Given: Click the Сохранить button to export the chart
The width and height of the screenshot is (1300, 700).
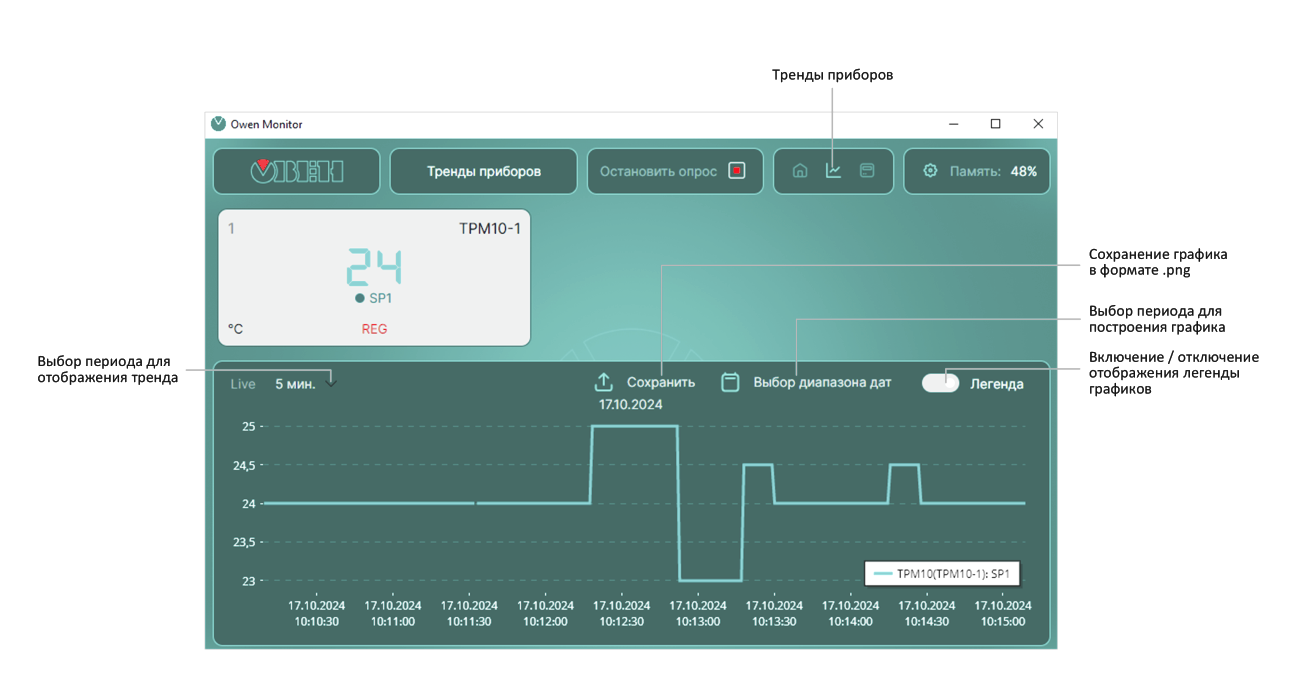Looking at the screenshot, I should (662, 381).
